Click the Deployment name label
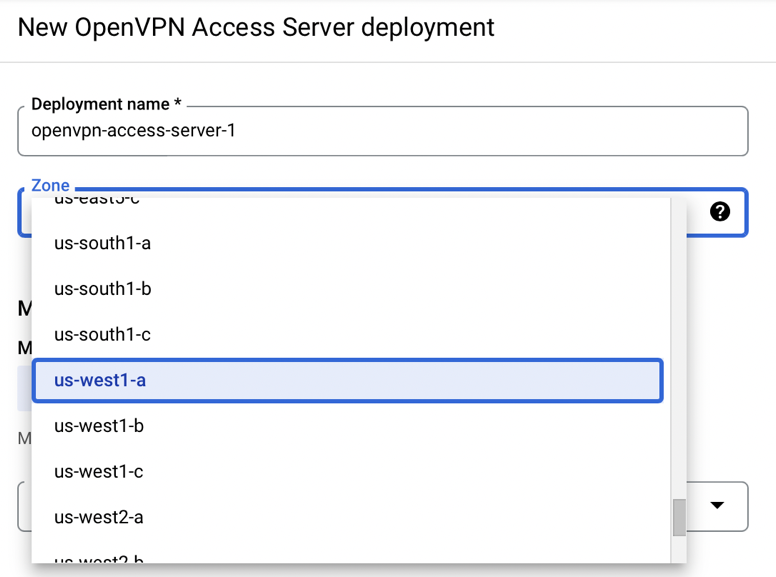Image resolution: width=776 pixels, height=577 pixels. [x=106, y=105]
